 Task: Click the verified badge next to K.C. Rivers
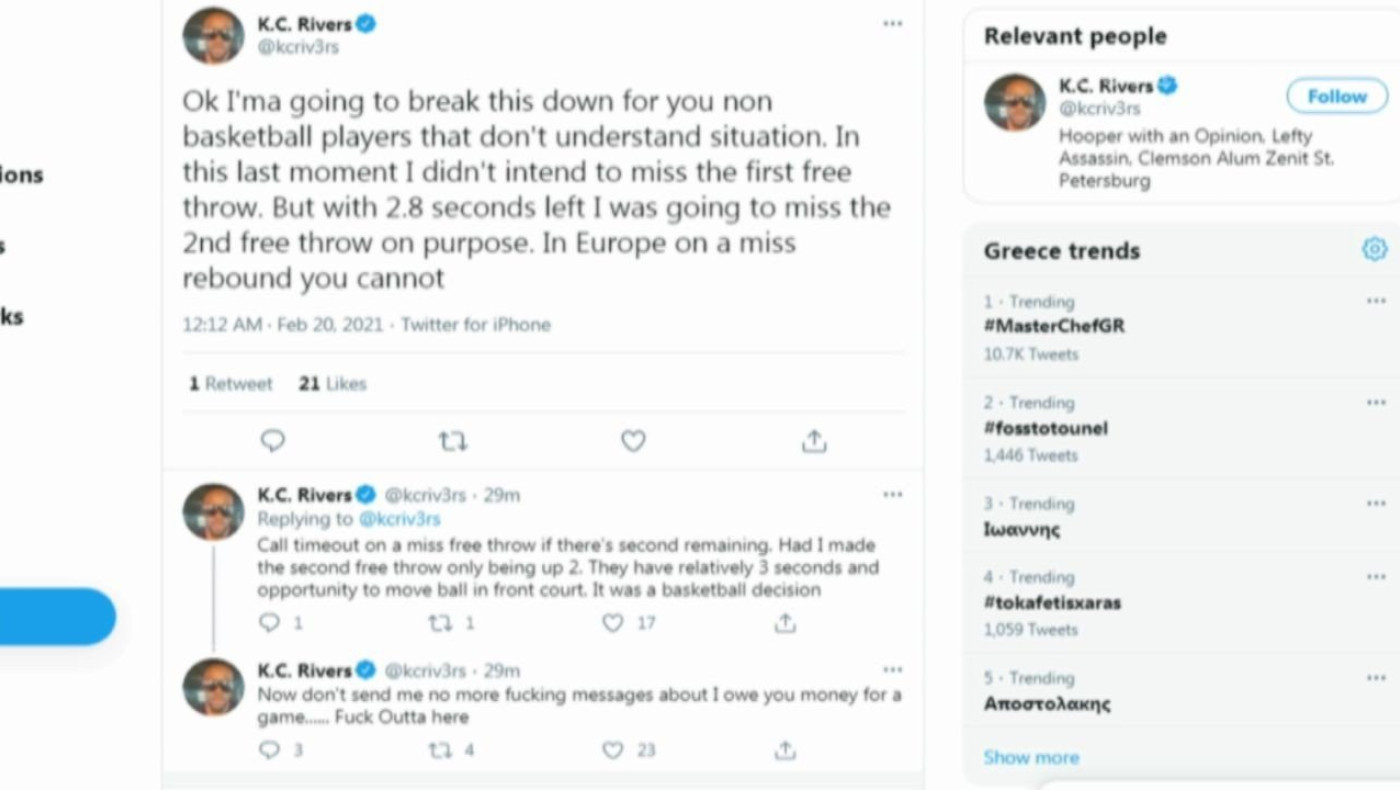(x=366, y=23)
